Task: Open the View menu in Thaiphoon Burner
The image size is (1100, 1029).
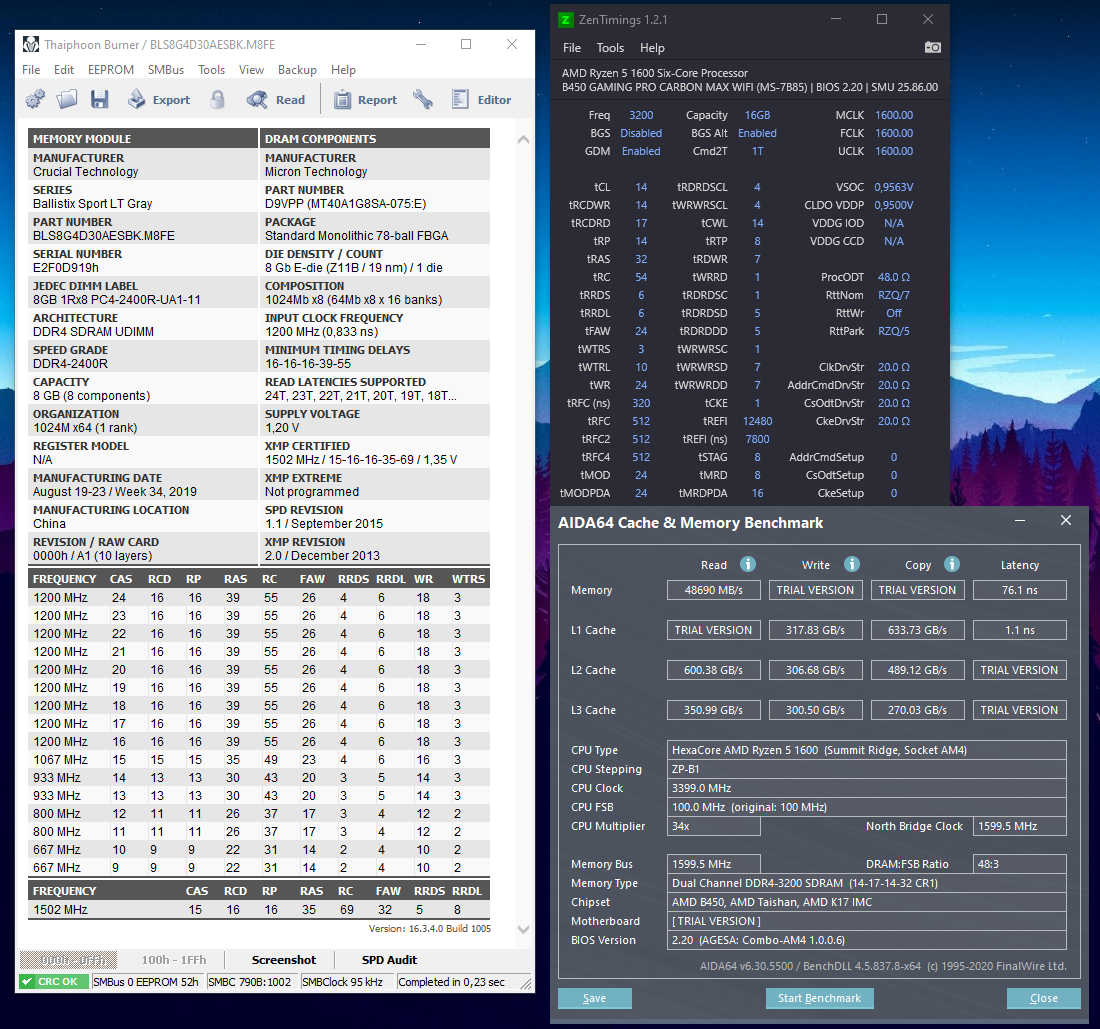Action: click(251, 69)
